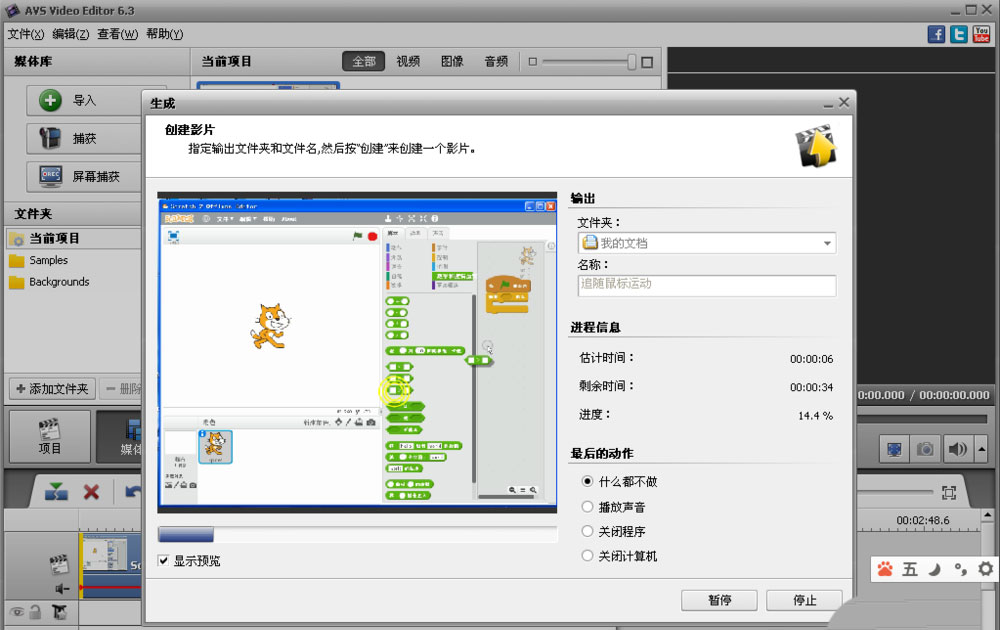Viewport: 1000px width, 630px height.
Task: Click the large thumbnail size icon
Action: pyautogui.click(x=647, y=62)
